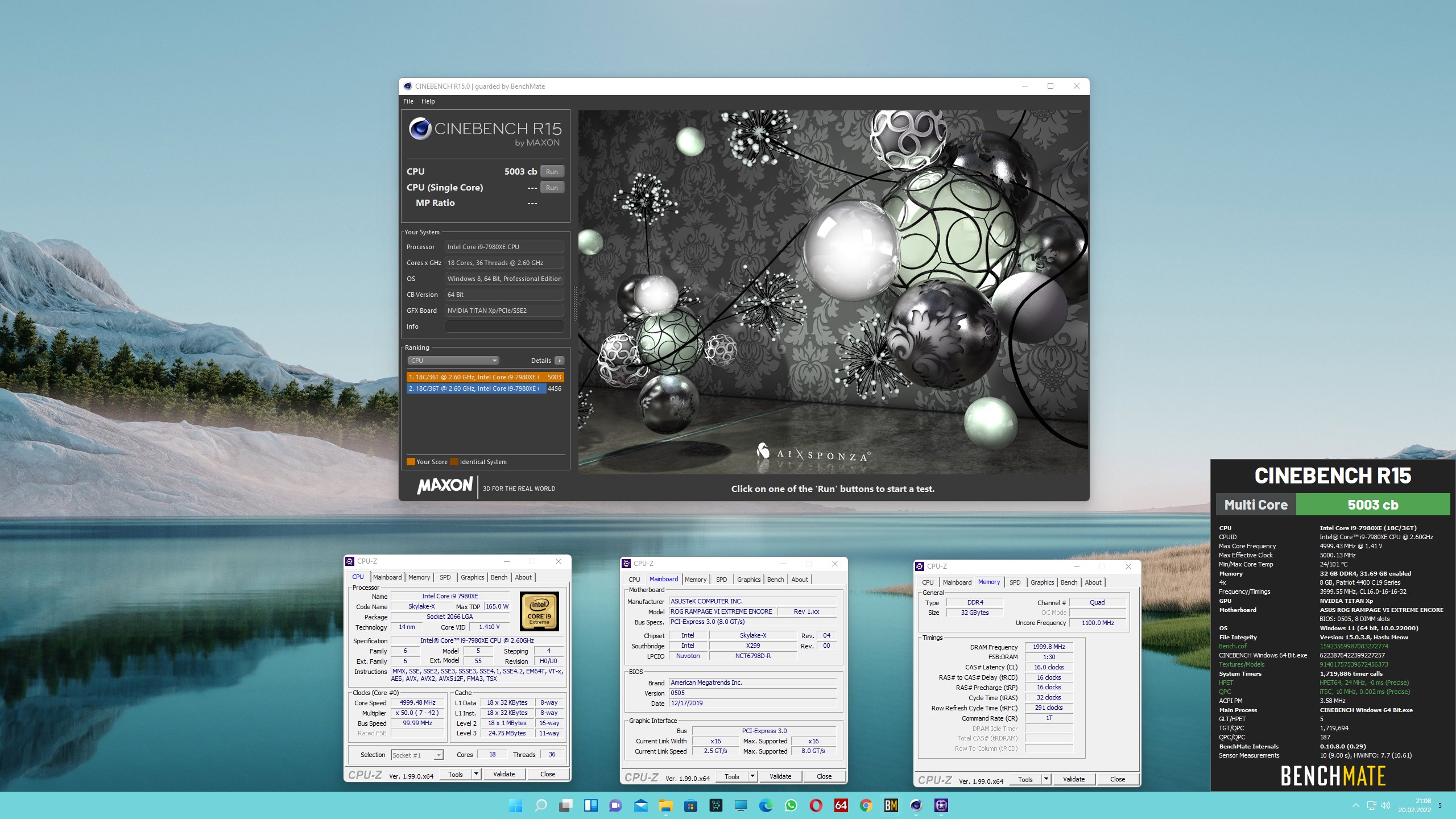Click Validate in processor CPU-Z window
This screenshot has height=819, width=1456.
tap(504, 774)
